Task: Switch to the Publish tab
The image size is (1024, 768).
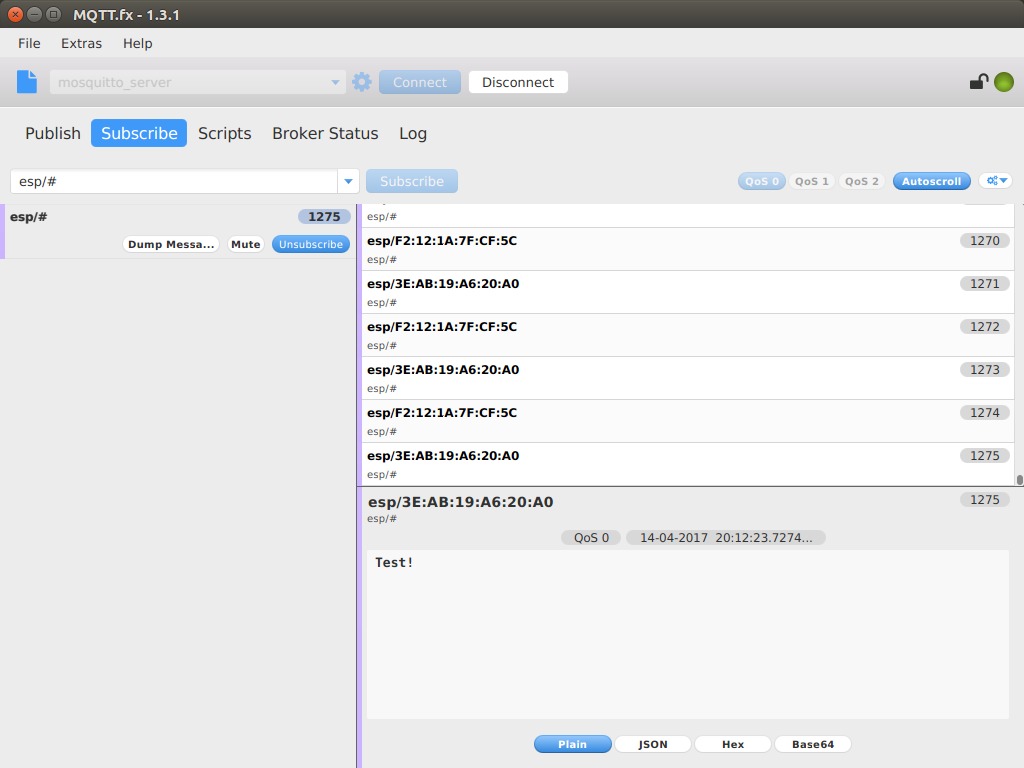Action: [53, 133]
